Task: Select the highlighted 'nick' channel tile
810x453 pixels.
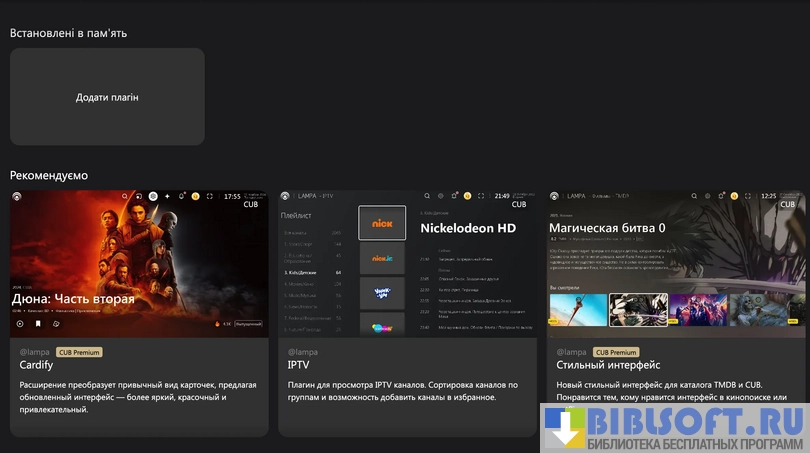Action: [382, 223]
